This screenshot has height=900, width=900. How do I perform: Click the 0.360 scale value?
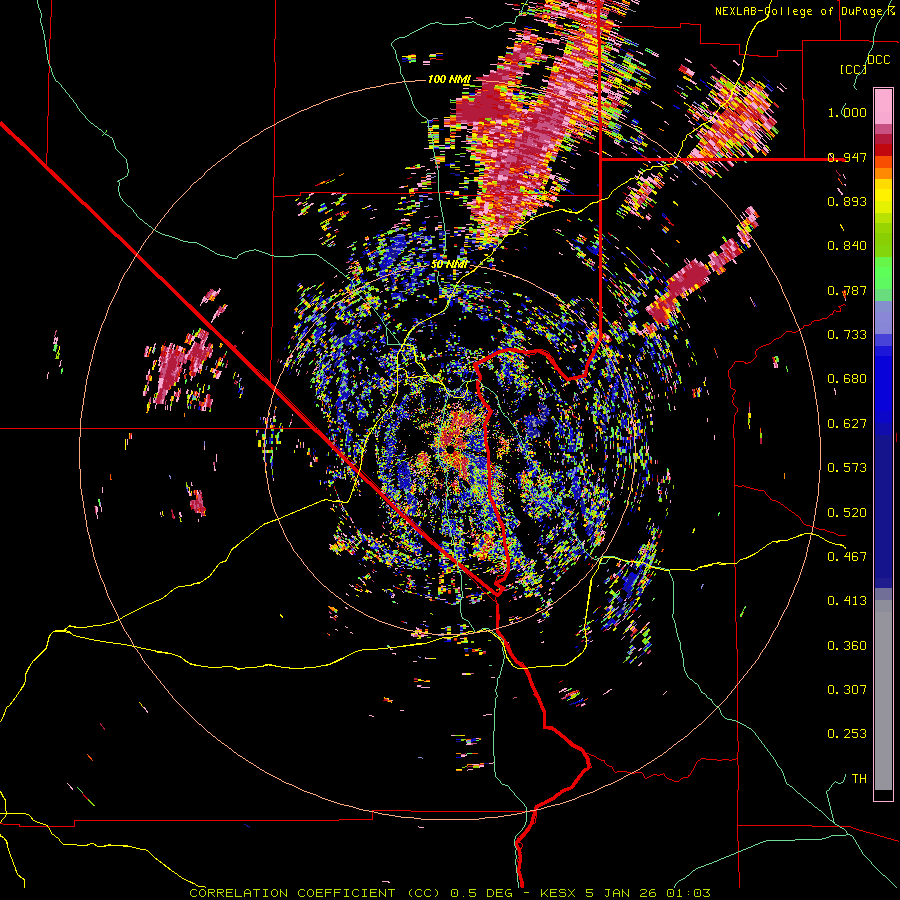pyautogui.click(x=847, y=646)
